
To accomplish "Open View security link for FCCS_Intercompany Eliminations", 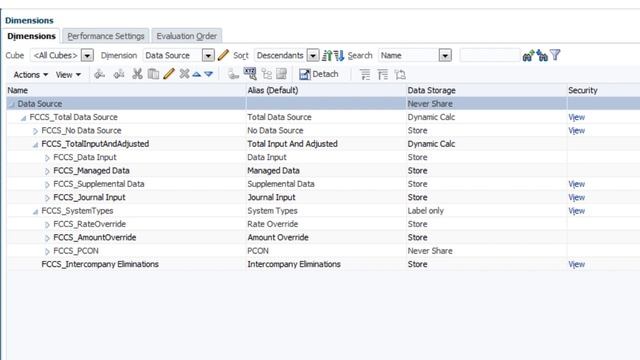I will [576, 264].
